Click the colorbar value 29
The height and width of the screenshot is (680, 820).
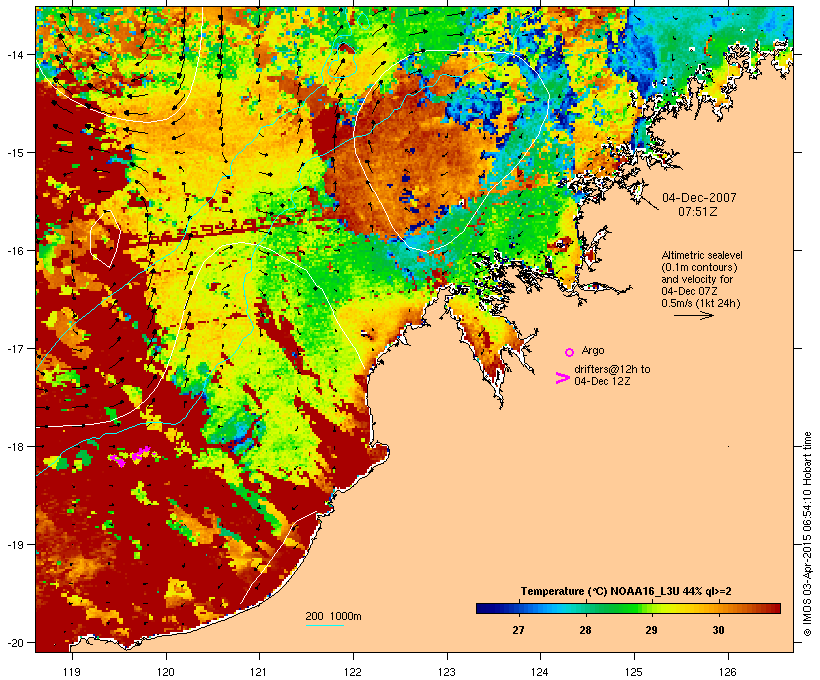(x=651, y=630)
